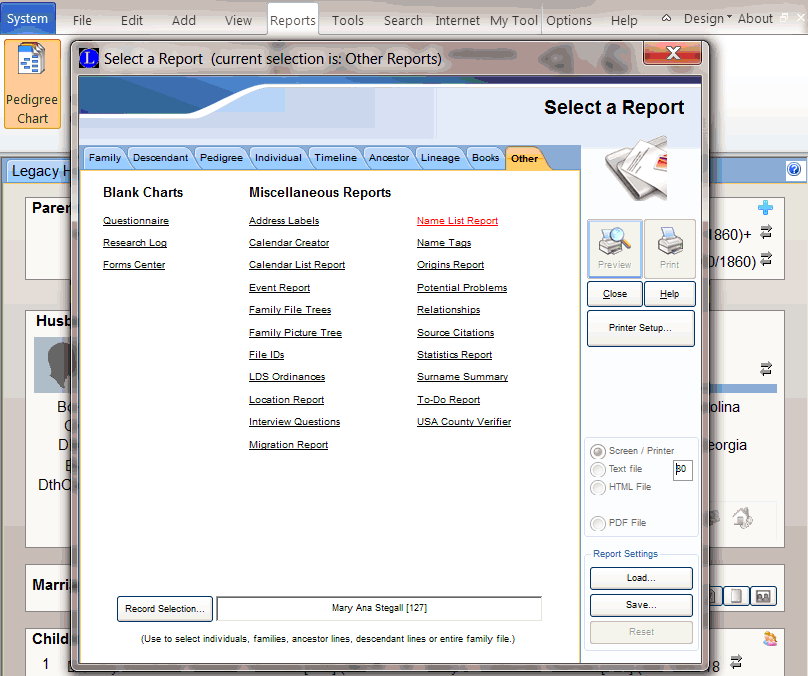Switch to the Descendant report tab
Screen dimensions: 808x676
click(160, 158)
